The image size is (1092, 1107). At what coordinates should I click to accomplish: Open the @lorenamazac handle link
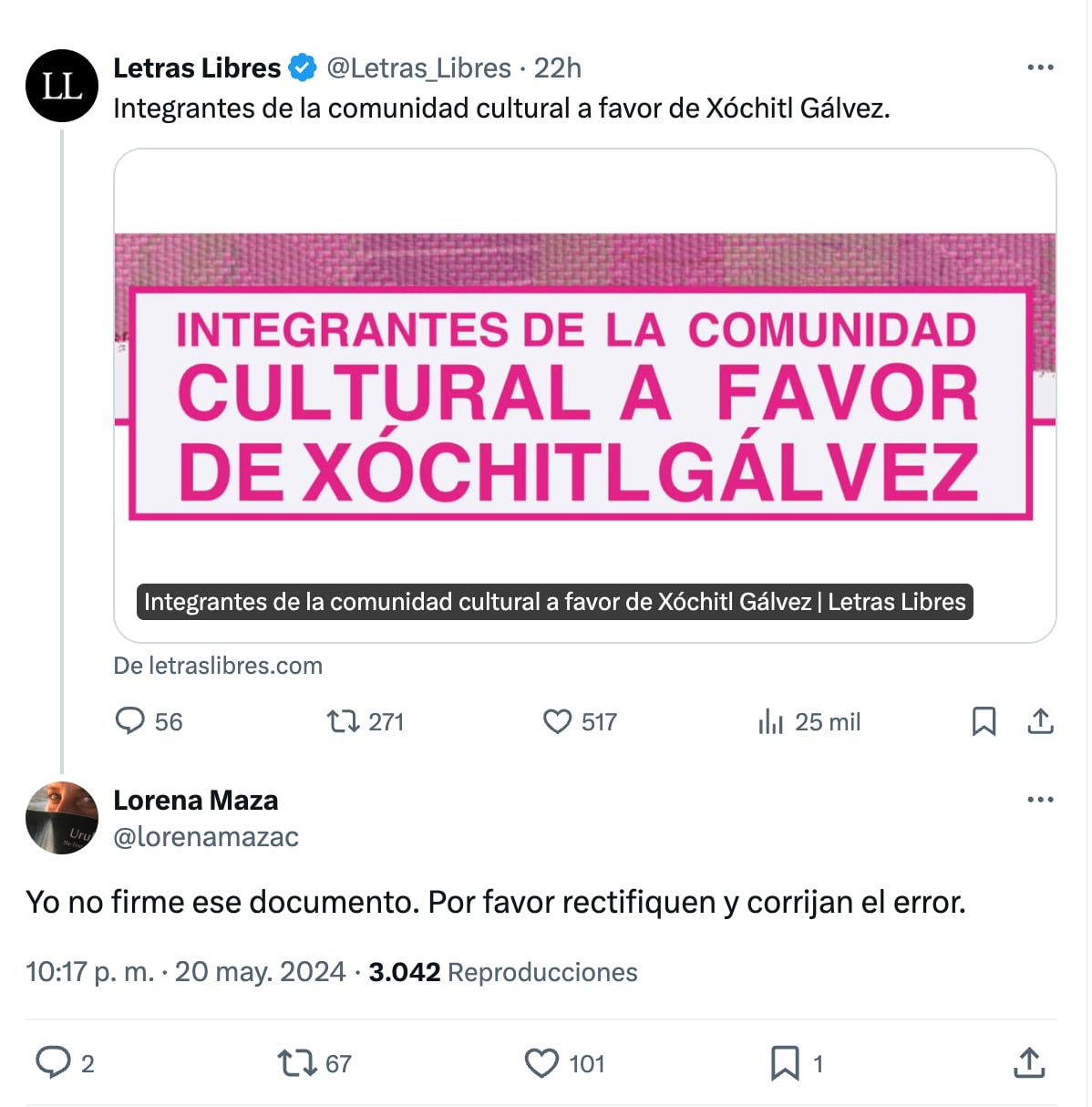(206, 837)
